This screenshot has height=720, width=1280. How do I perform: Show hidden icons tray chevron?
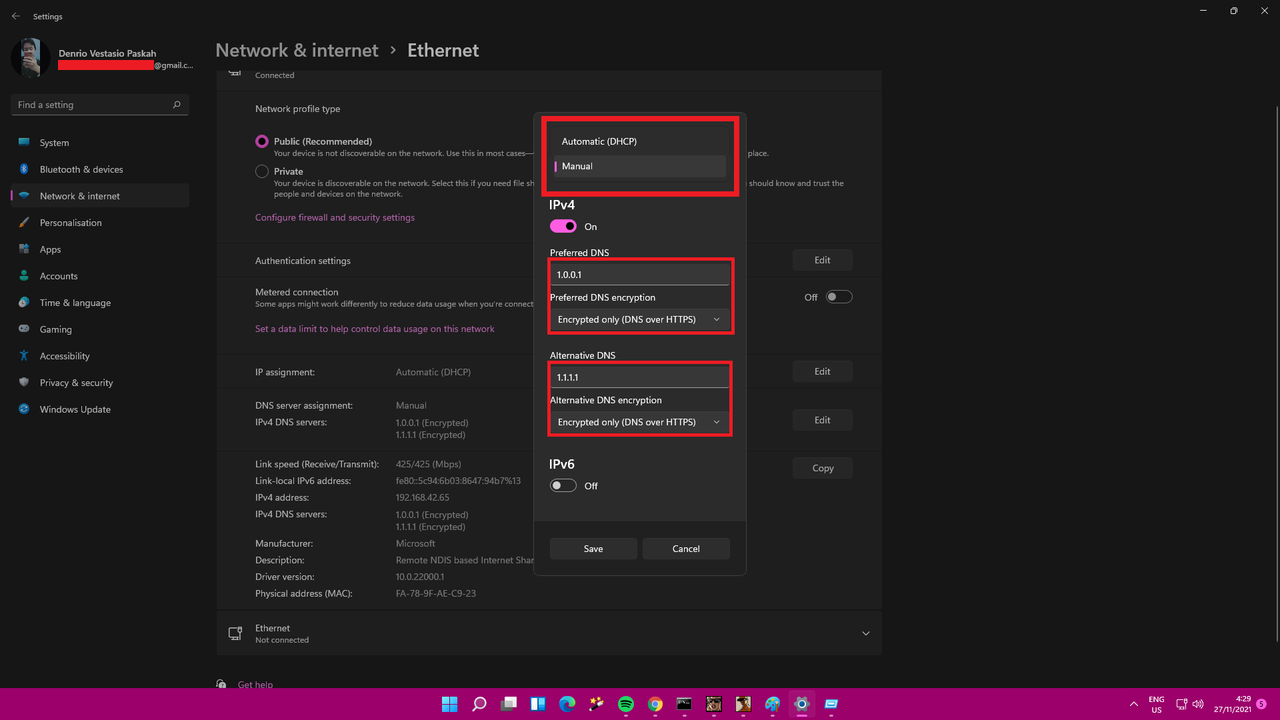[x=1133, y=704]
